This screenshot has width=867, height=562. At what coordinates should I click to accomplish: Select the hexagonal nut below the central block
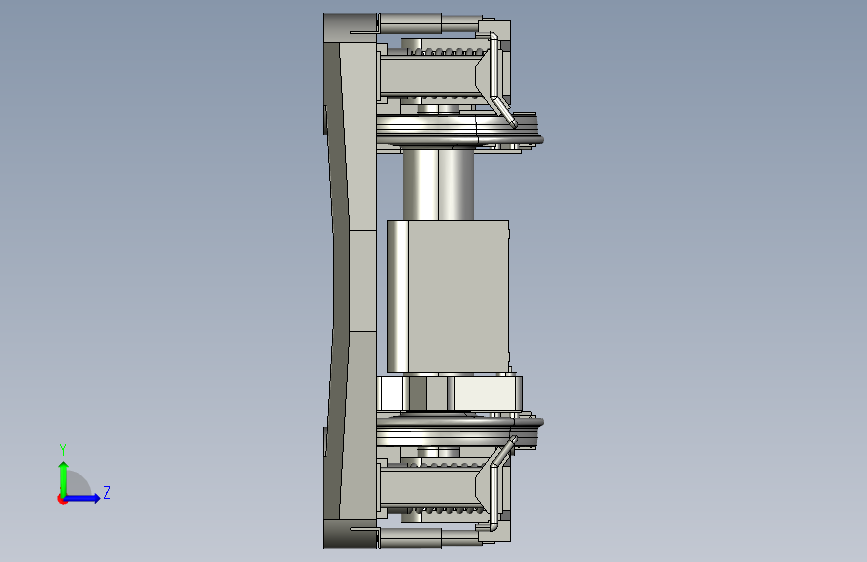450,393
